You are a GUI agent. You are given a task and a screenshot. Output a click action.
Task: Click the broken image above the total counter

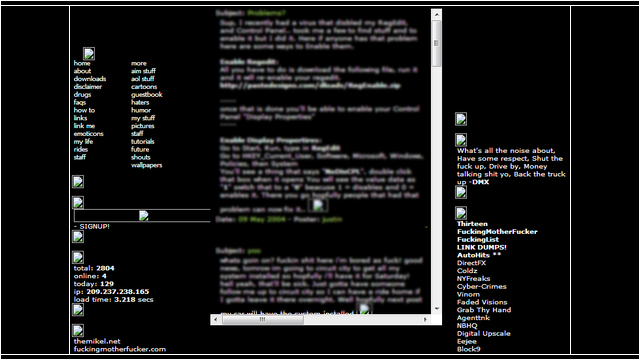click(78, 257)
